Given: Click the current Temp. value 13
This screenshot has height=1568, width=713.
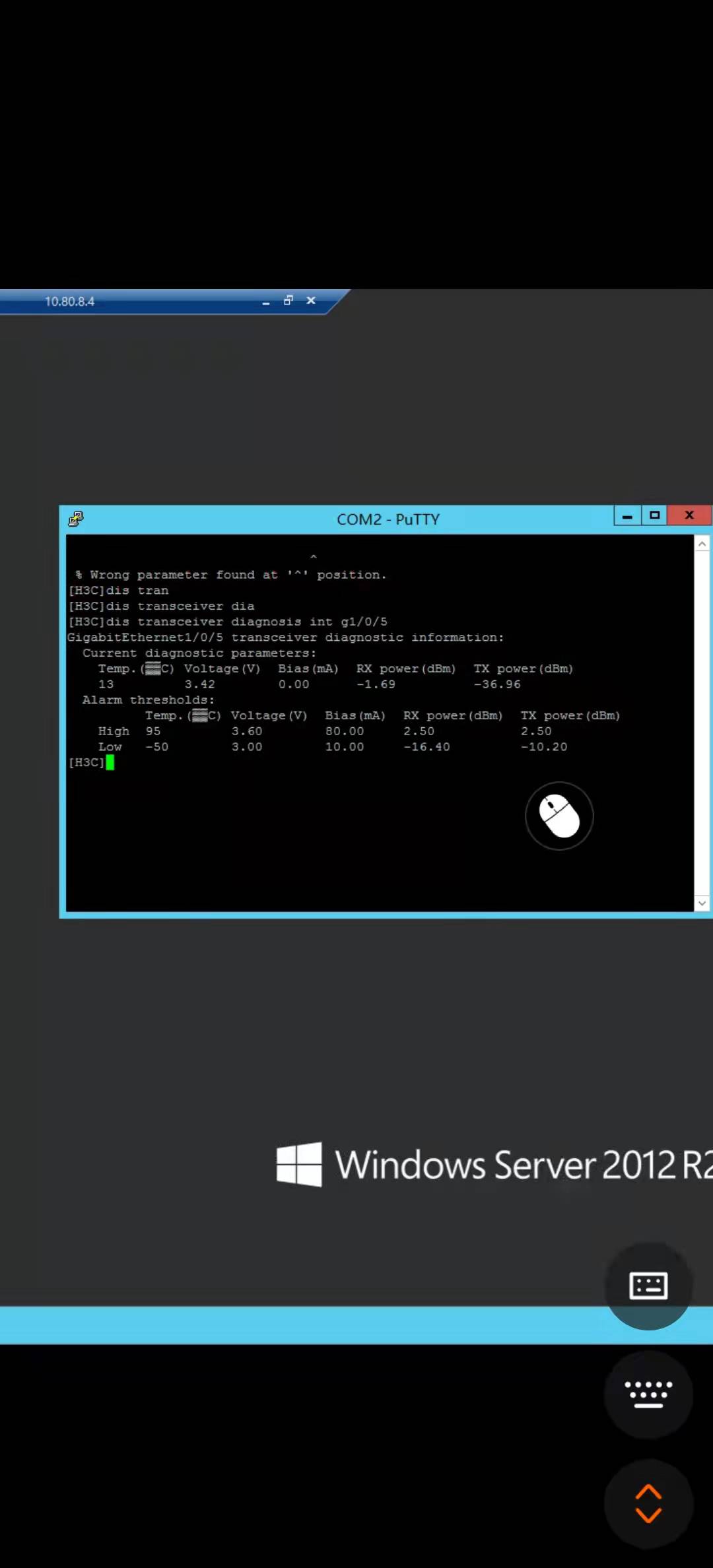Looking at the screenshot, I should pos(106,684).
